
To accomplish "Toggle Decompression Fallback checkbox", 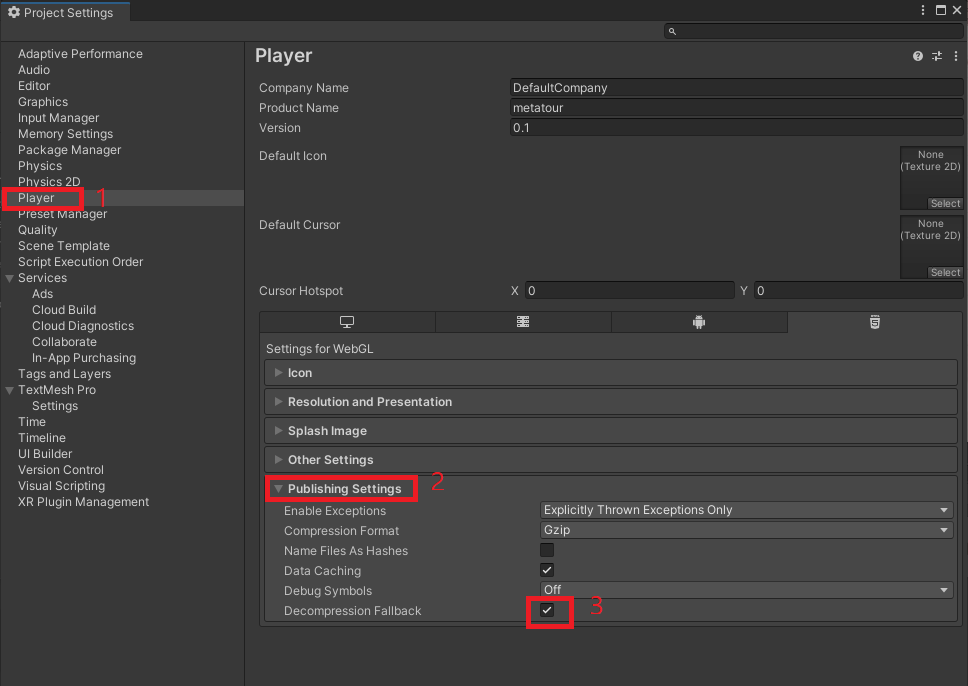I will (547, 610).
